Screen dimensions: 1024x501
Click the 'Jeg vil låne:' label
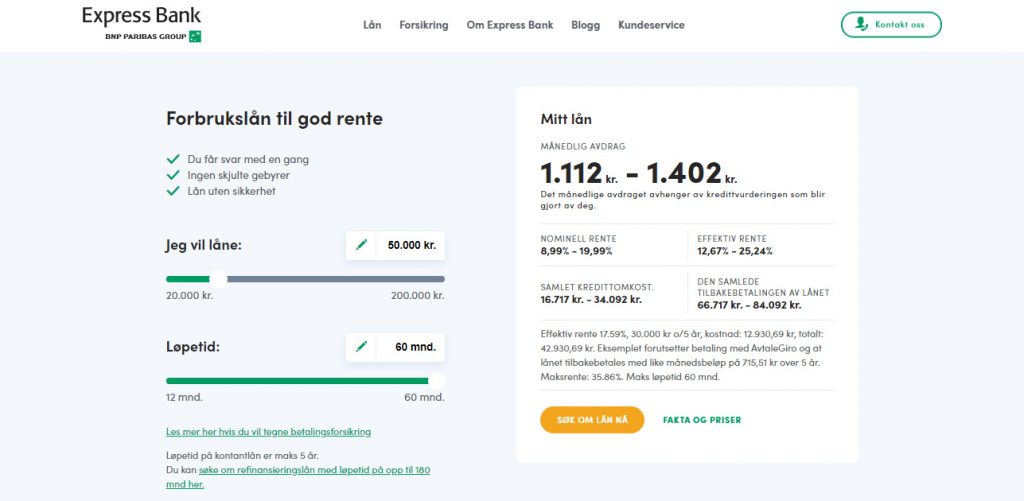point(204,246)
